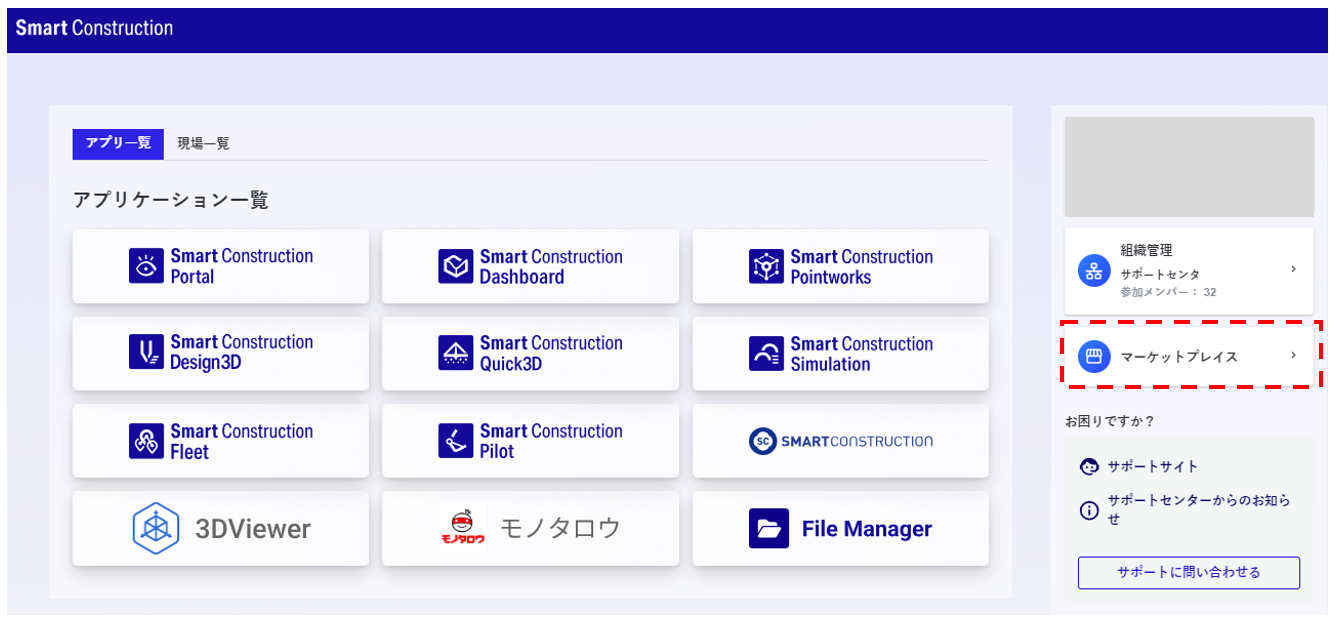
Task: Open the File Manager folder icon
Action: tap(769, 528)
